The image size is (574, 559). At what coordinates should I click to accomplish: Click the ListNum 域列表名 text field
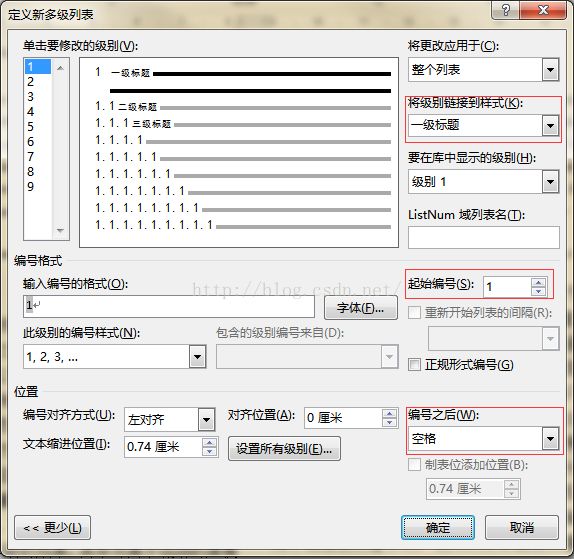484,237
